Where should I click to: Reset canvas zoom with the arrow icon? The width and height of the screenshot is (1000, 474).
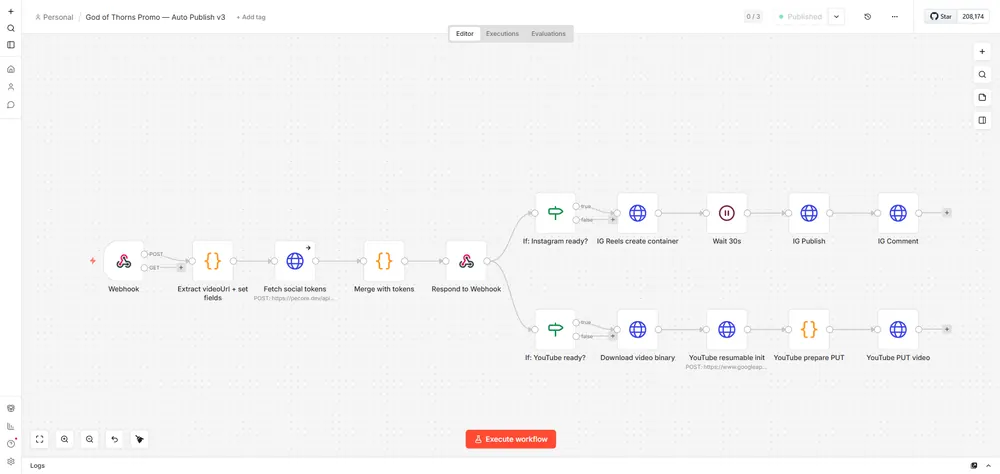click(115, 439)
